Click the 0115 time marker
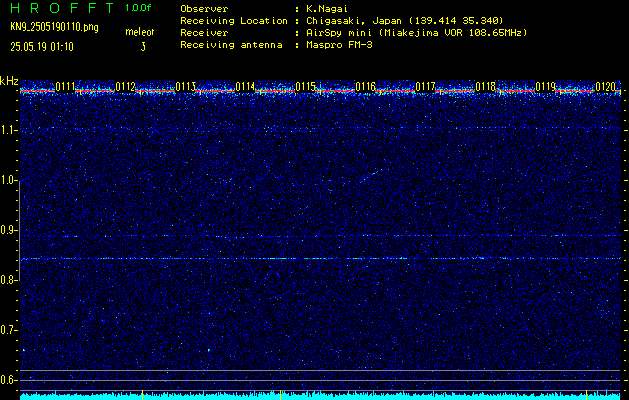 (305, 86)
